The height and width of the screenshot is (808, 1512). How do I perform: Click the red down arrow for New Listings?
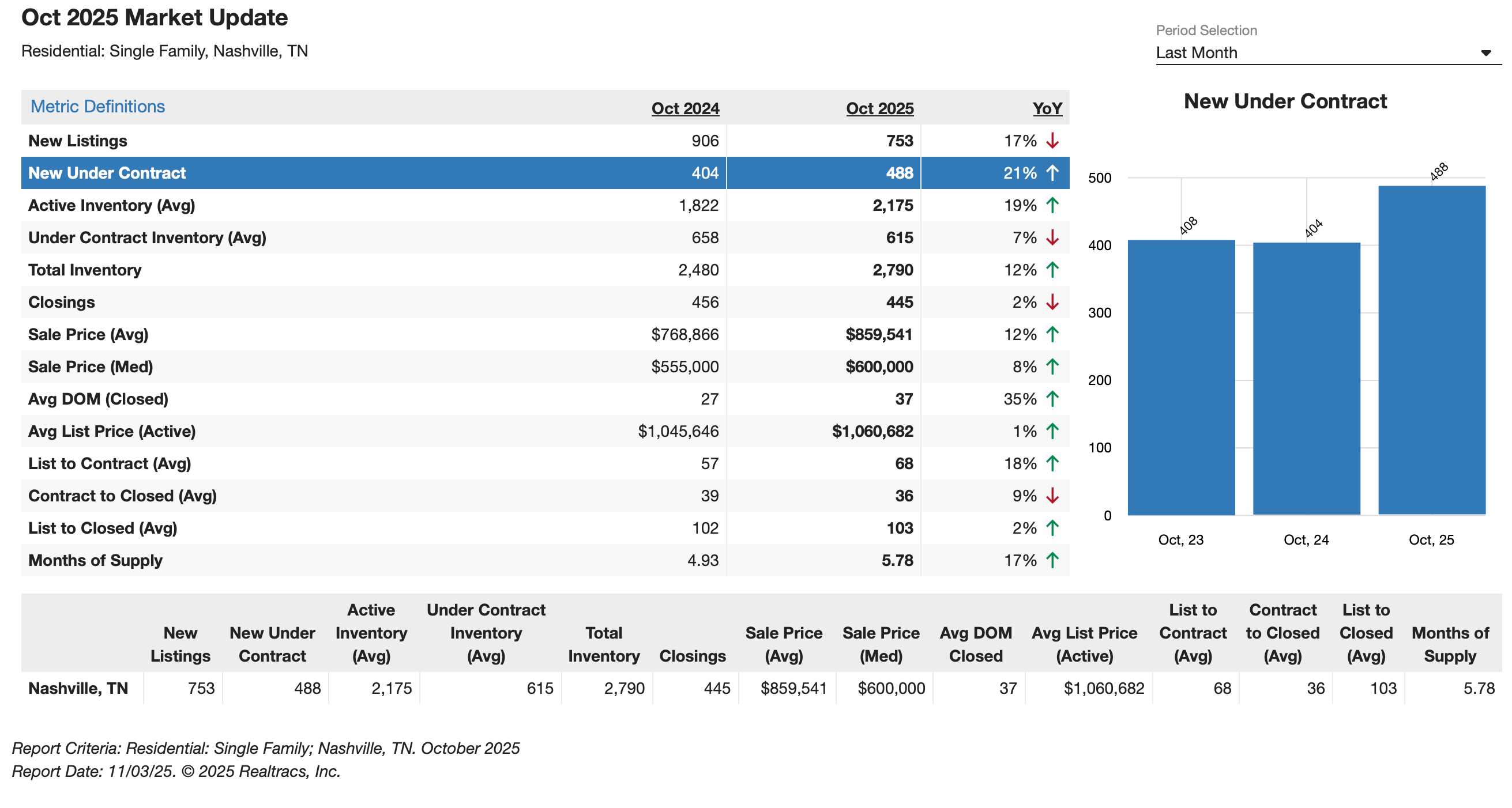1052,141
